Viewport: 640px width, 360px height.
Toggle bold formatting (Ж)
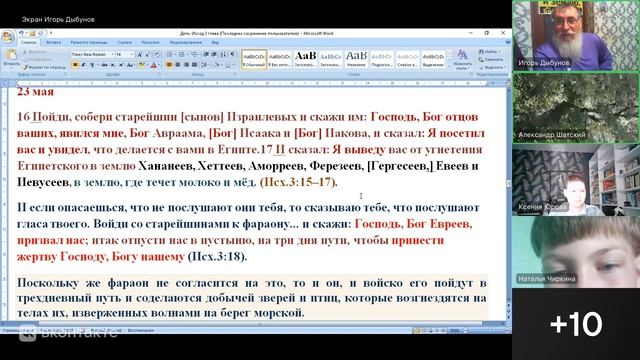[x=75, y=65]
